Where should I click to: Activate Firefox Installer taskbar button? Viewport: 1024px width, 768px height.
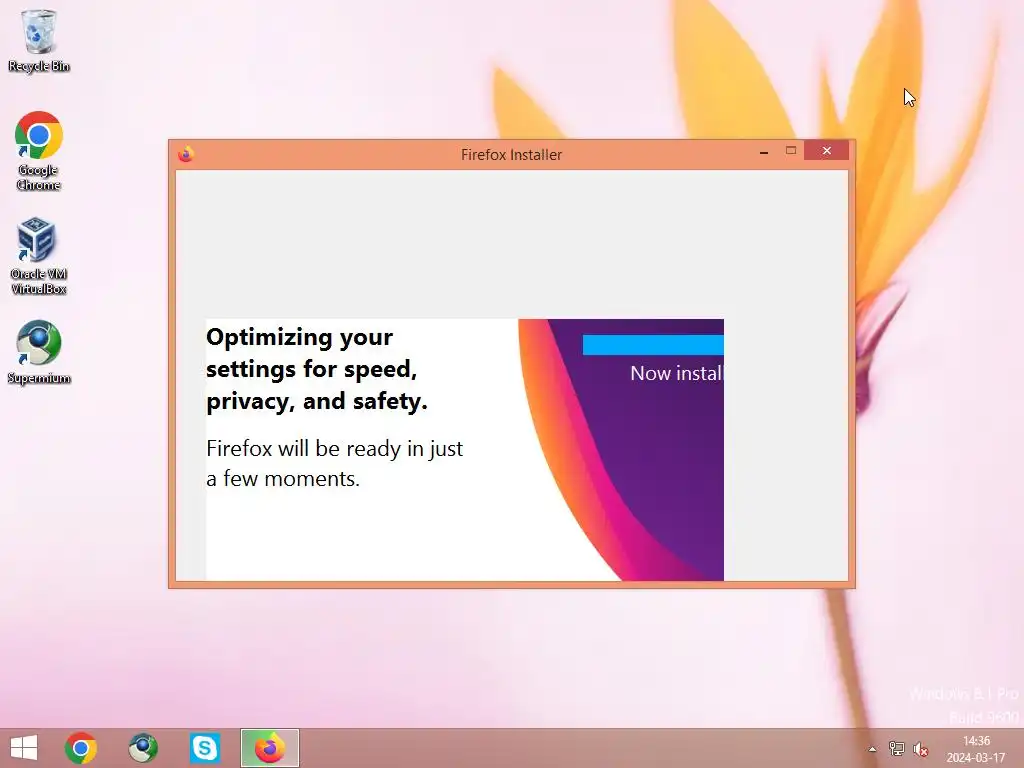[x=270, y=748]
